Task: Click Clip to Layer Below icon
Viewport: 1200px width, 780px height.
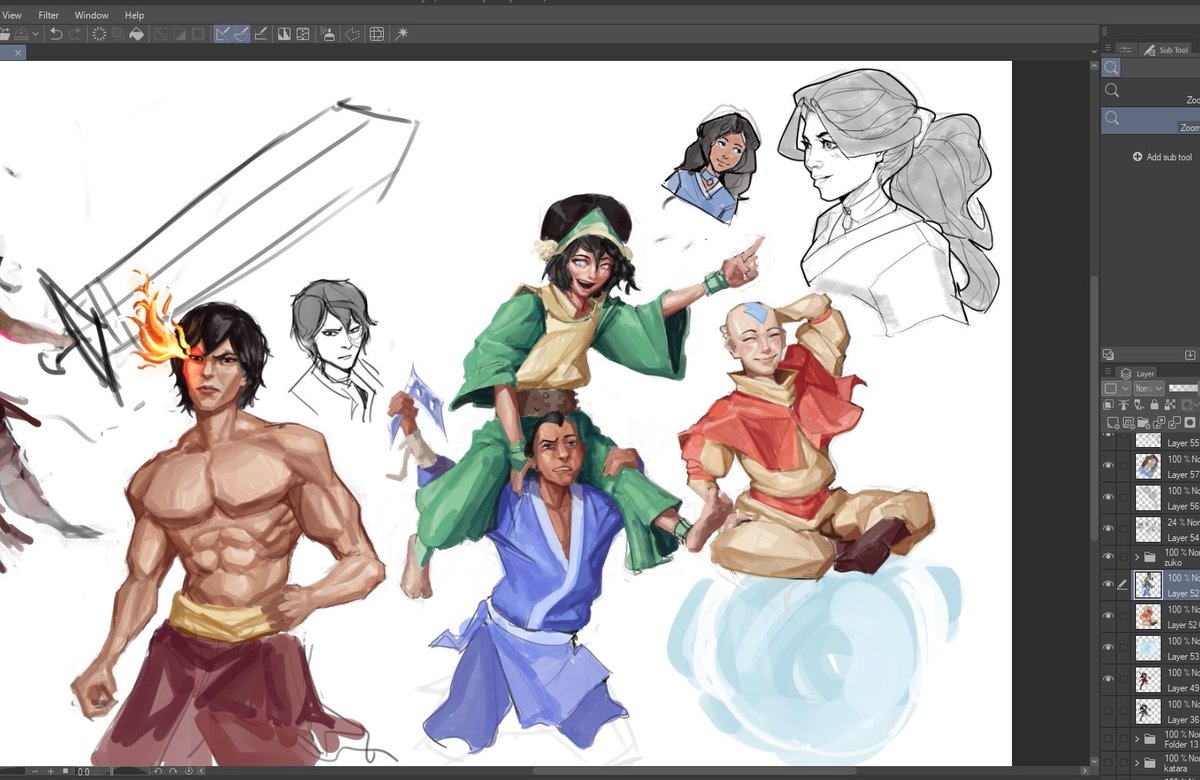Action: [1109, 405]
